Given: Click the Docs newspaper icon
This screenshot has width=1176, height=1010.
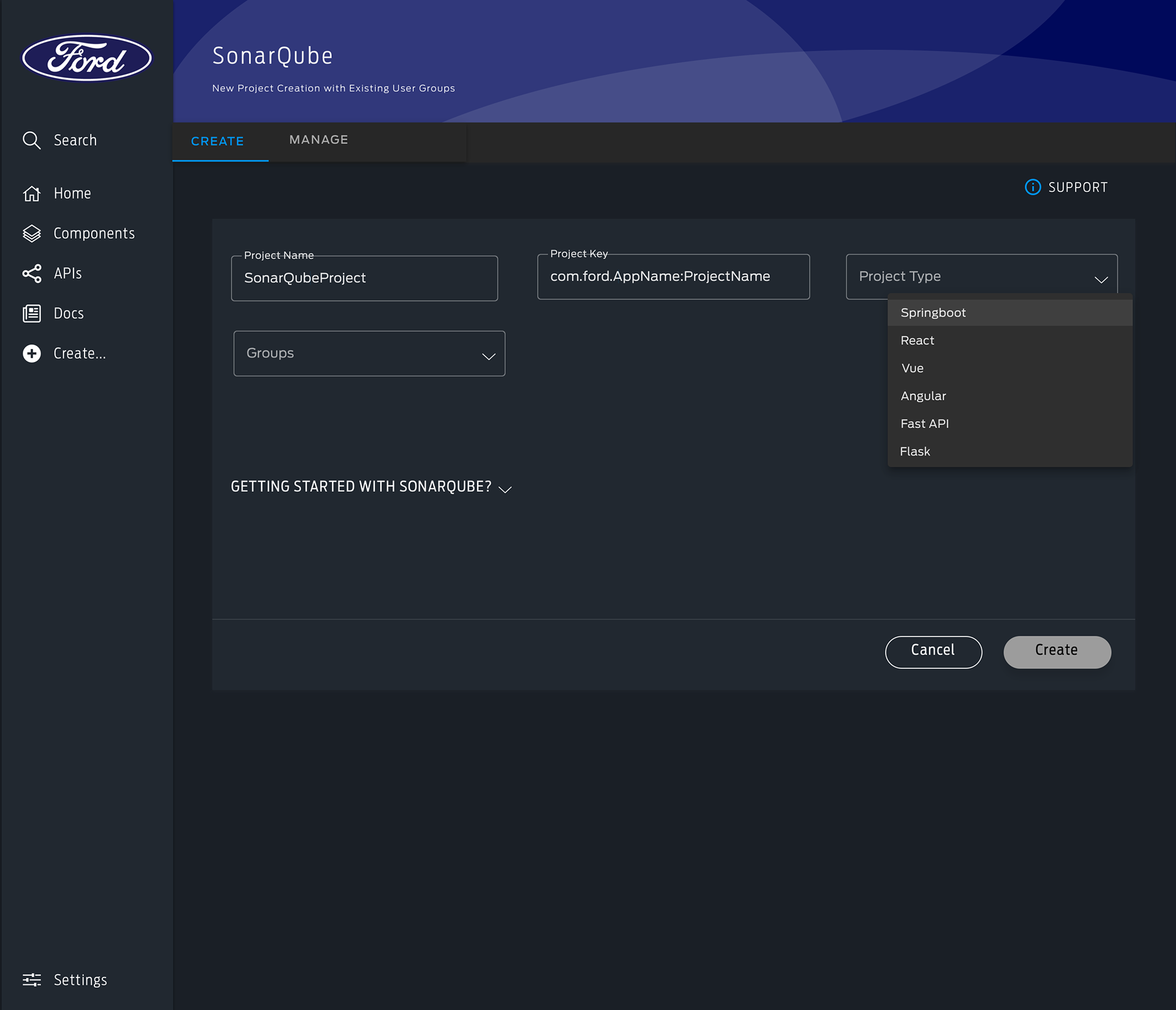Looking at the screenshot, I should [x=31, y=314].
